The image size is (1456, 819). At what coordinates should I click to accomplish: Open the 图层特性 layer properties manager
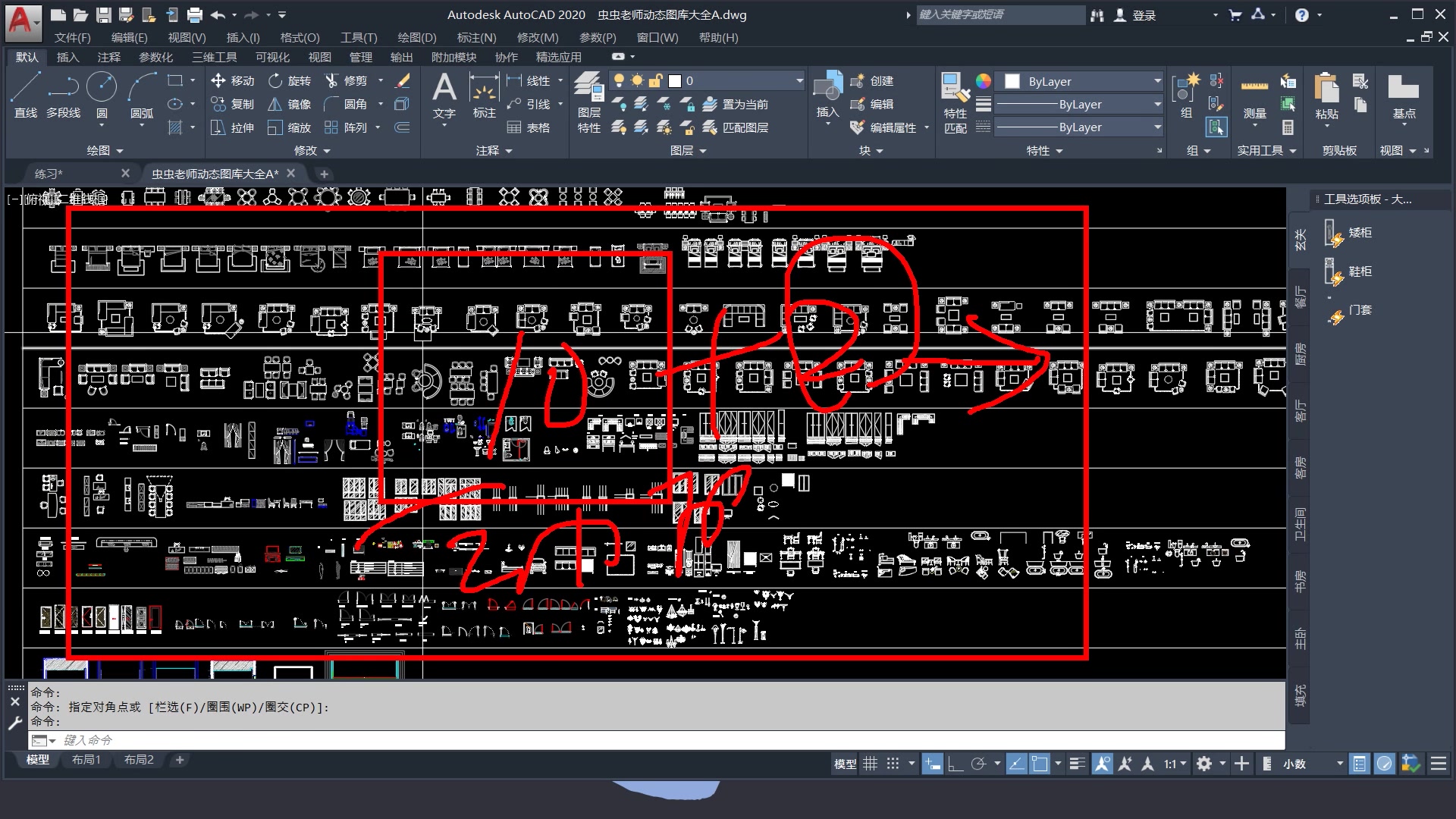tap(589, 99)
